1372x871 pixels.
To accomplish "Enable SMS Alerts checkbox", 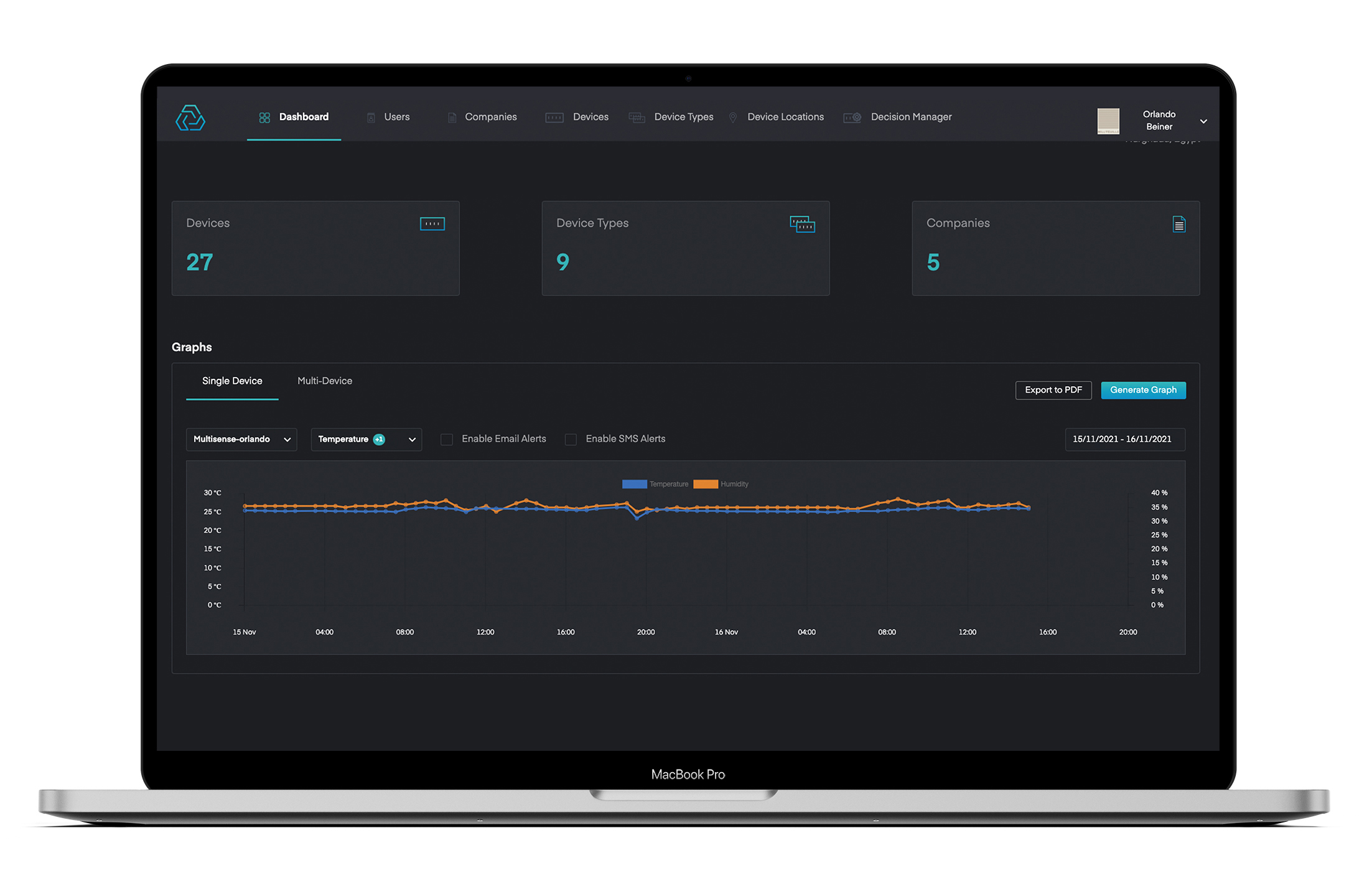I will [x=571, y=440].
